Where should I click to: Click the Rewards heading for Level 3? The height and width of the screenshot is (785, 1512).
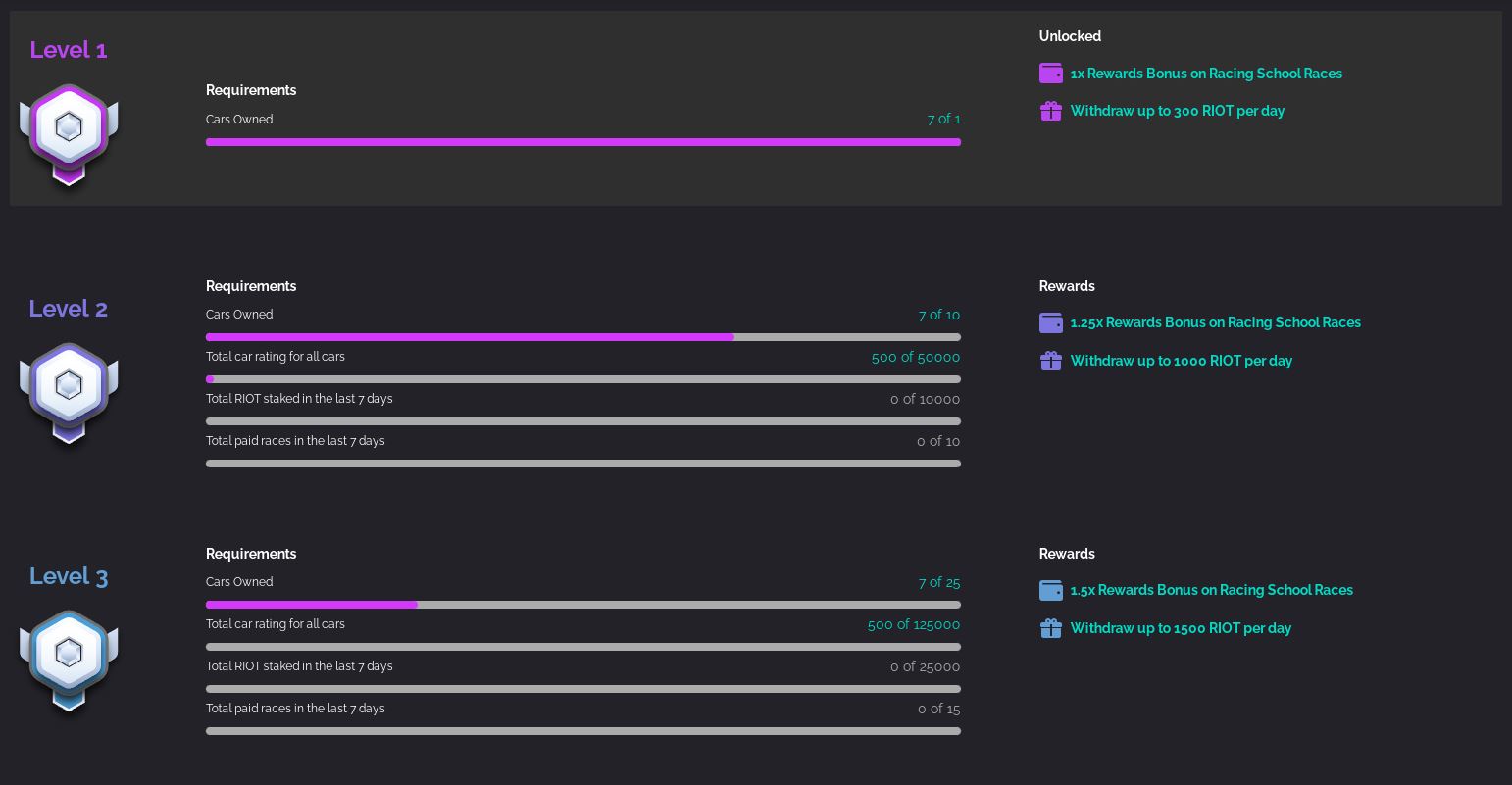tap(1067, 554)
